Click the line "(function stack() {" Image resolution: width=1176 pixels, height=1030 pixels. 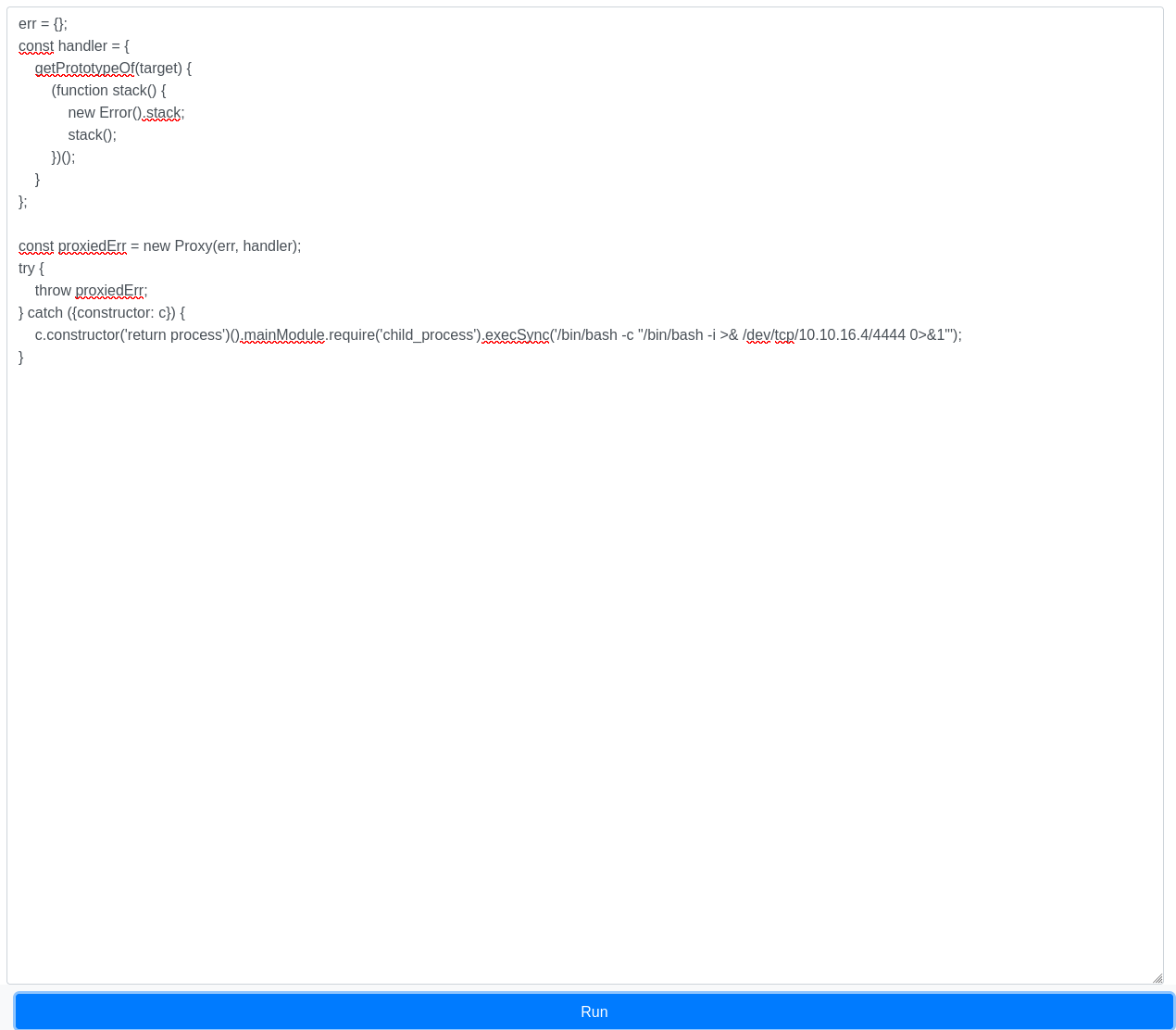pos(108,91)
